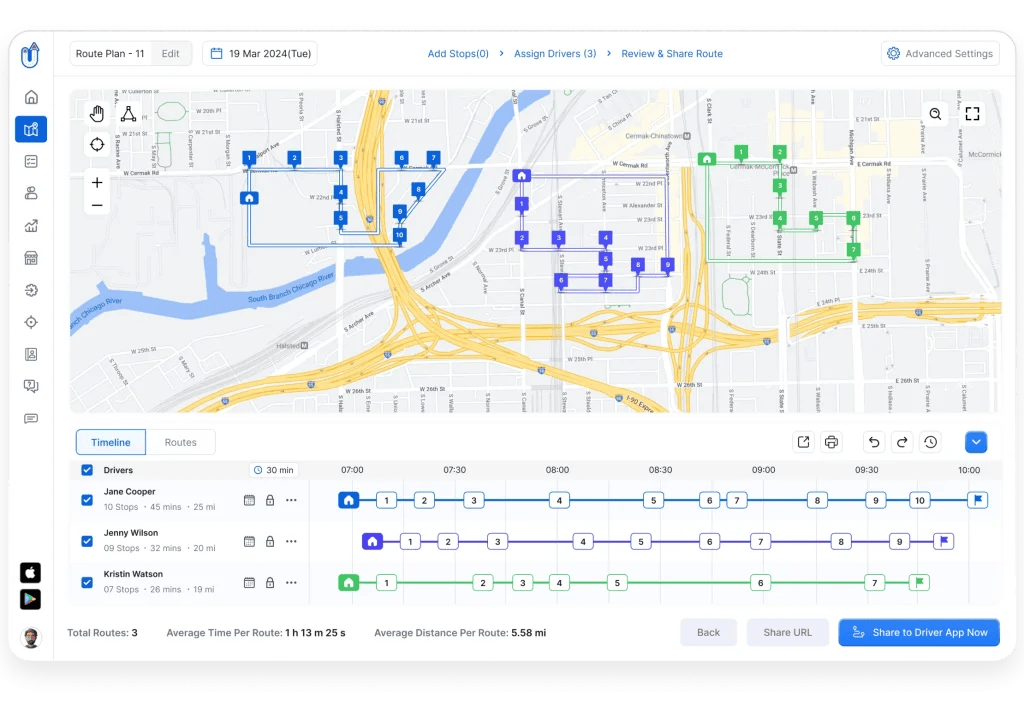Select stop 6 on Kristin Watson's timeline
This screenshot has height=711, width=1024.
[760, 582]
